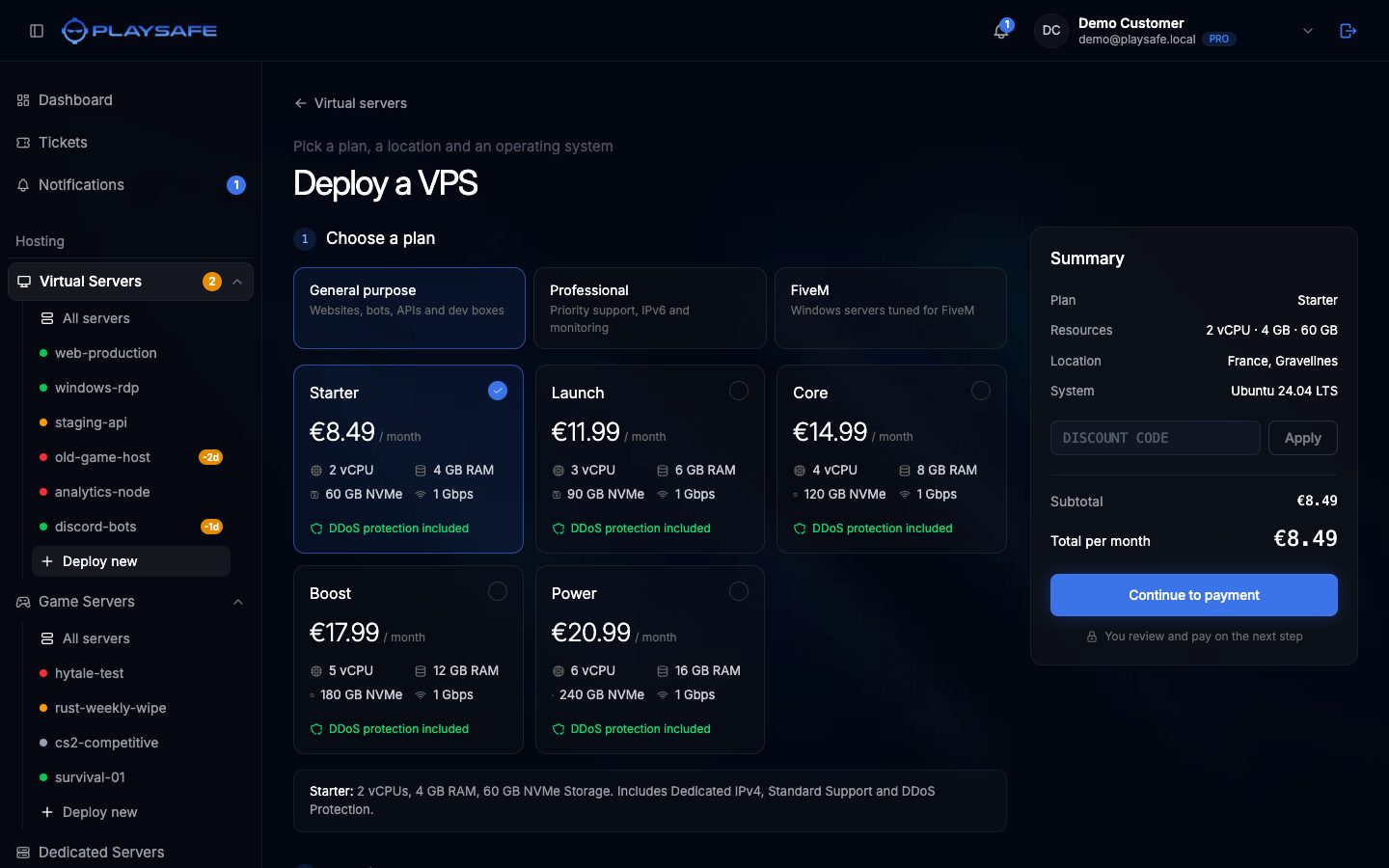Open Dashboard in the sidebar
1389x868 pixels.
pyautogui.click(x=130, y=100)
